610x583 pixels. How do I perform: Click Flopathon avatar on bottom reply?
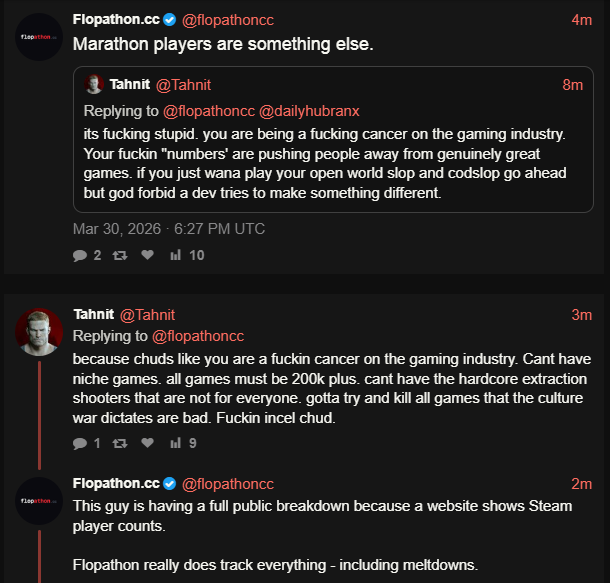[x=40, y=500]
